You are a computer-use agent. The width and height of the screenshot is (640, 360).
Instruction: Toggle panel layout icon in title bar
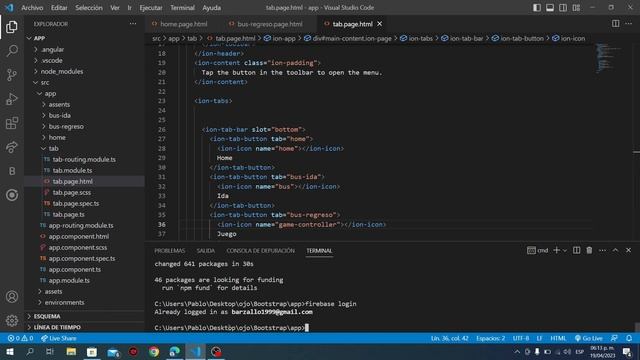tap(550, 7)
